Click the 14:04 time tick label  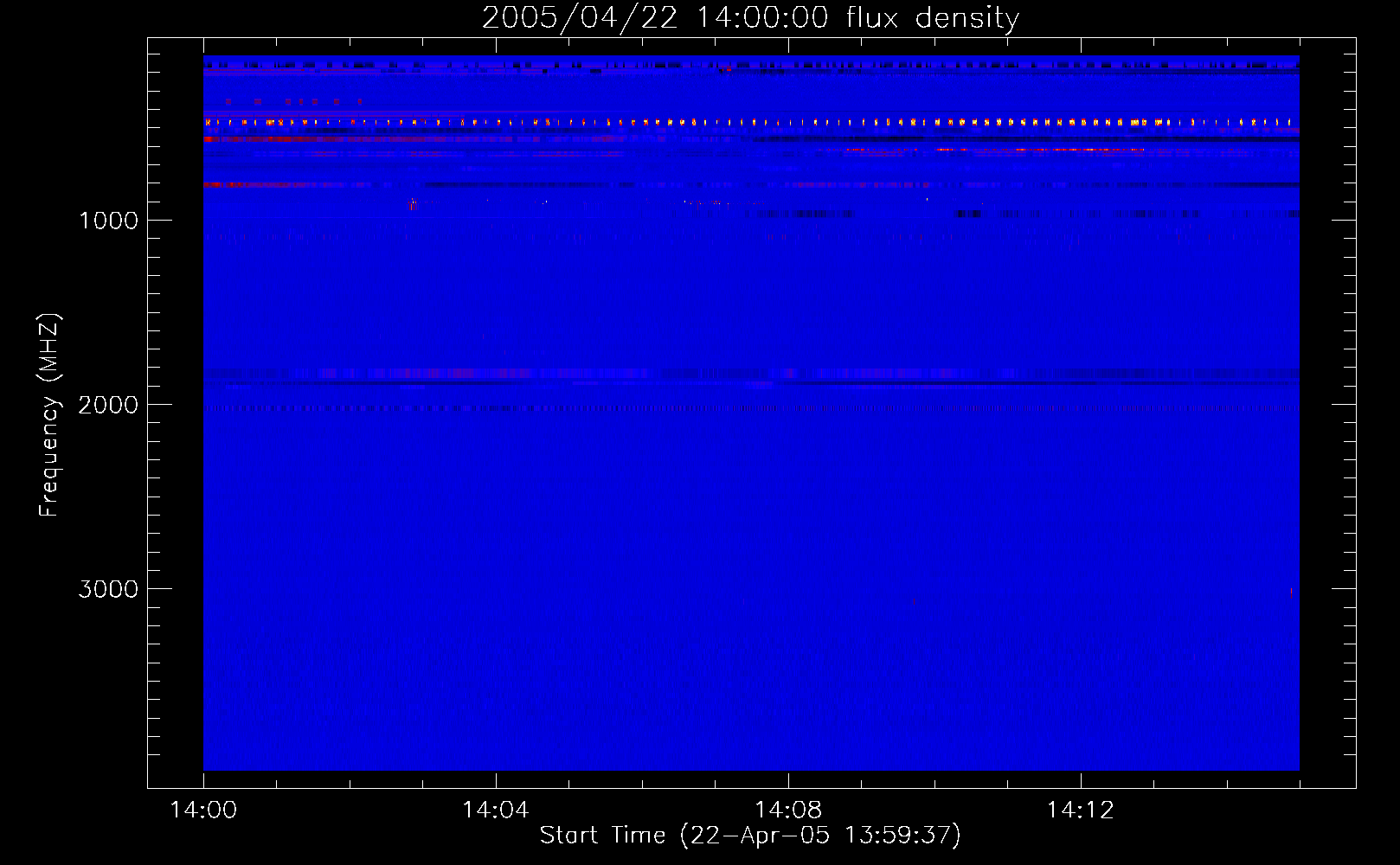(x=495, y=810)
